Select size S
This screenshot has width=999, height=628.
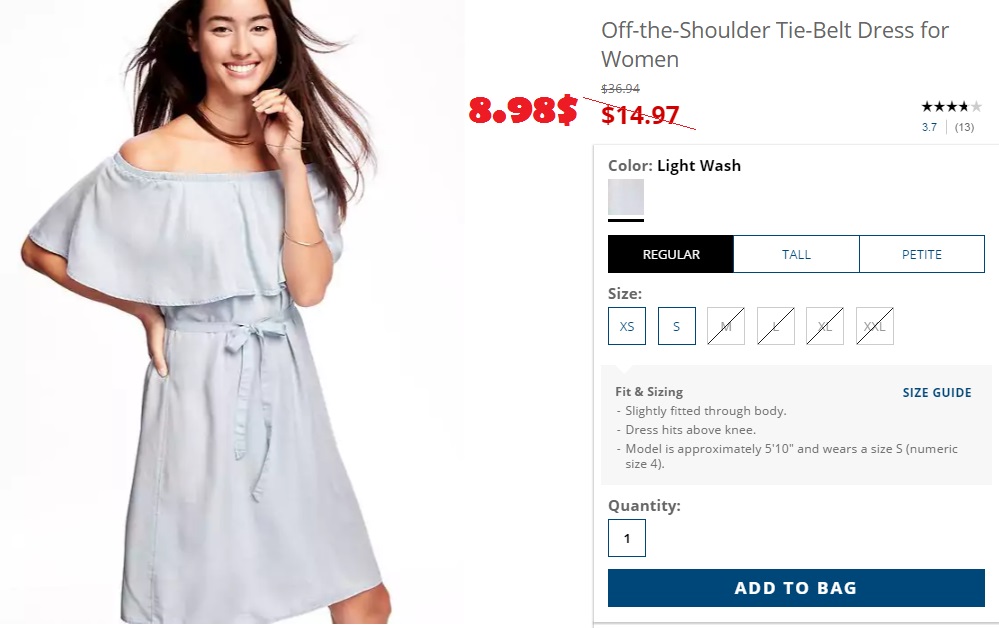click(676, 326)
